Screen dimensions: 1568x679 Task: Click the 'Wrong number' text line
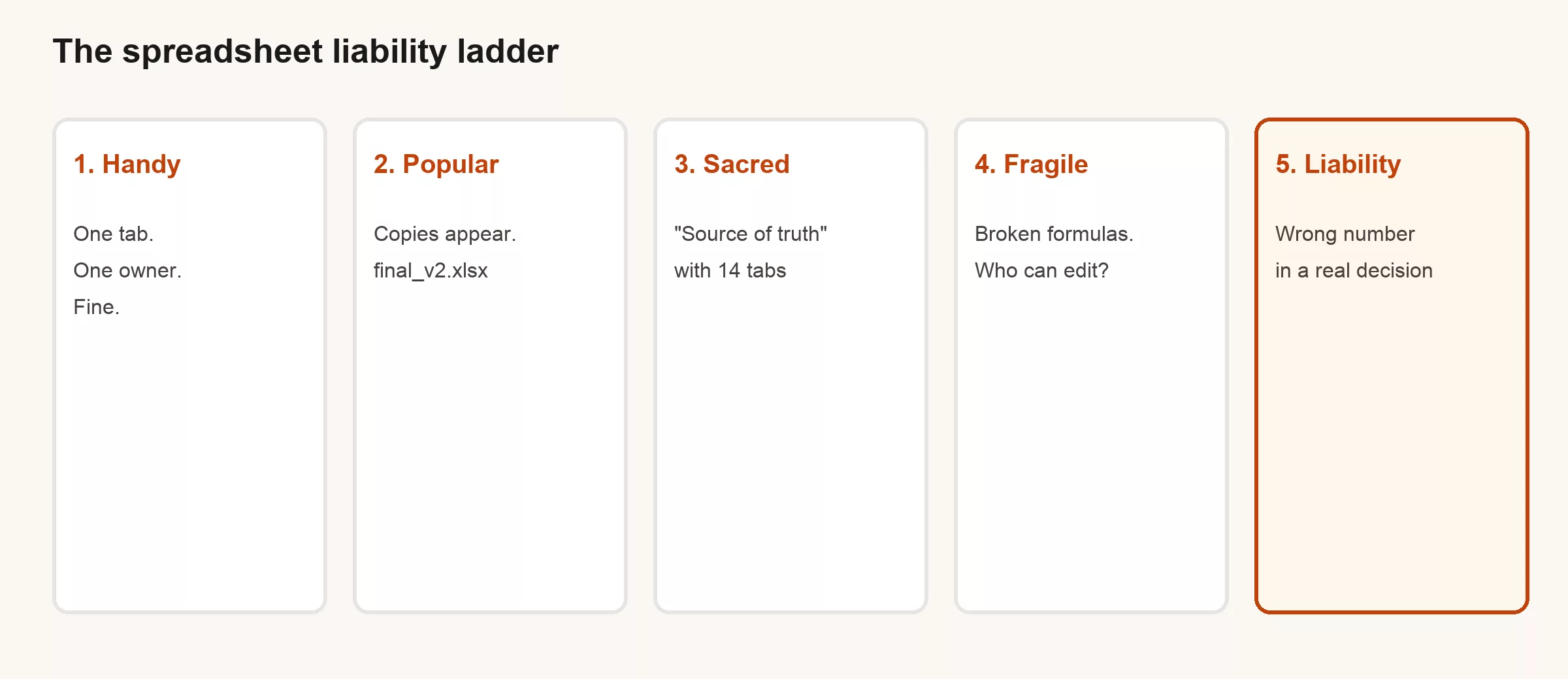tap(1345, 234)
